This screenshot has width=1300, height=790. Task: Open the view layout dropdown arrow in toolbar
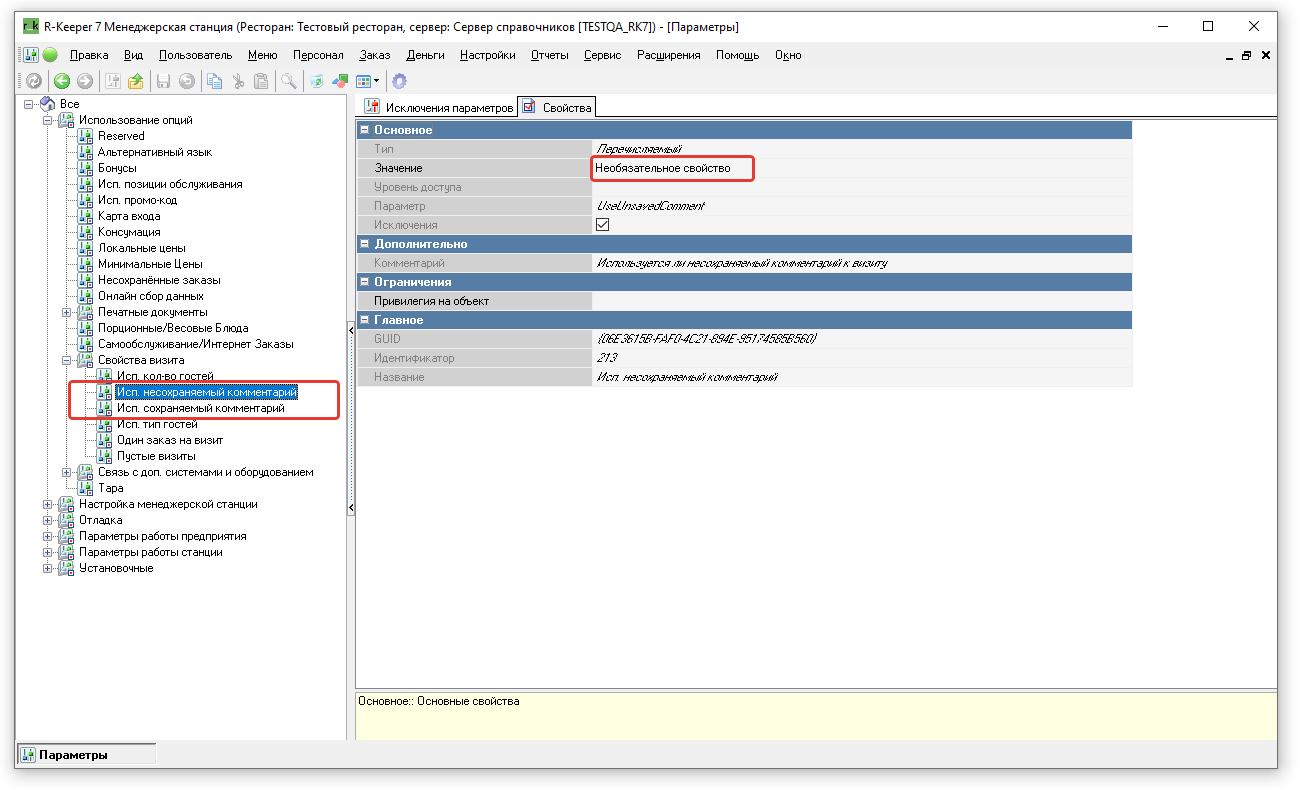(x=377, y=82)
